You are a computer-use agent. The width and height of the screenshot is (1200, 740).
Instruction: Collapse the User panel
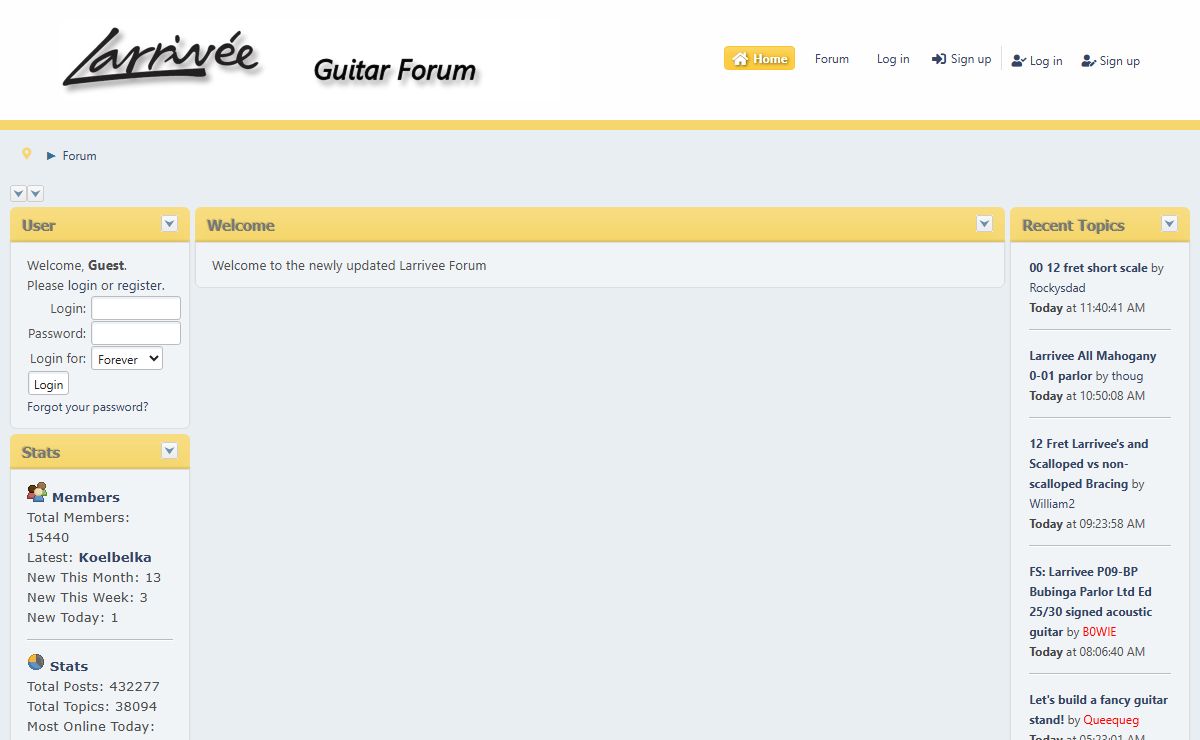pos(170,224)
